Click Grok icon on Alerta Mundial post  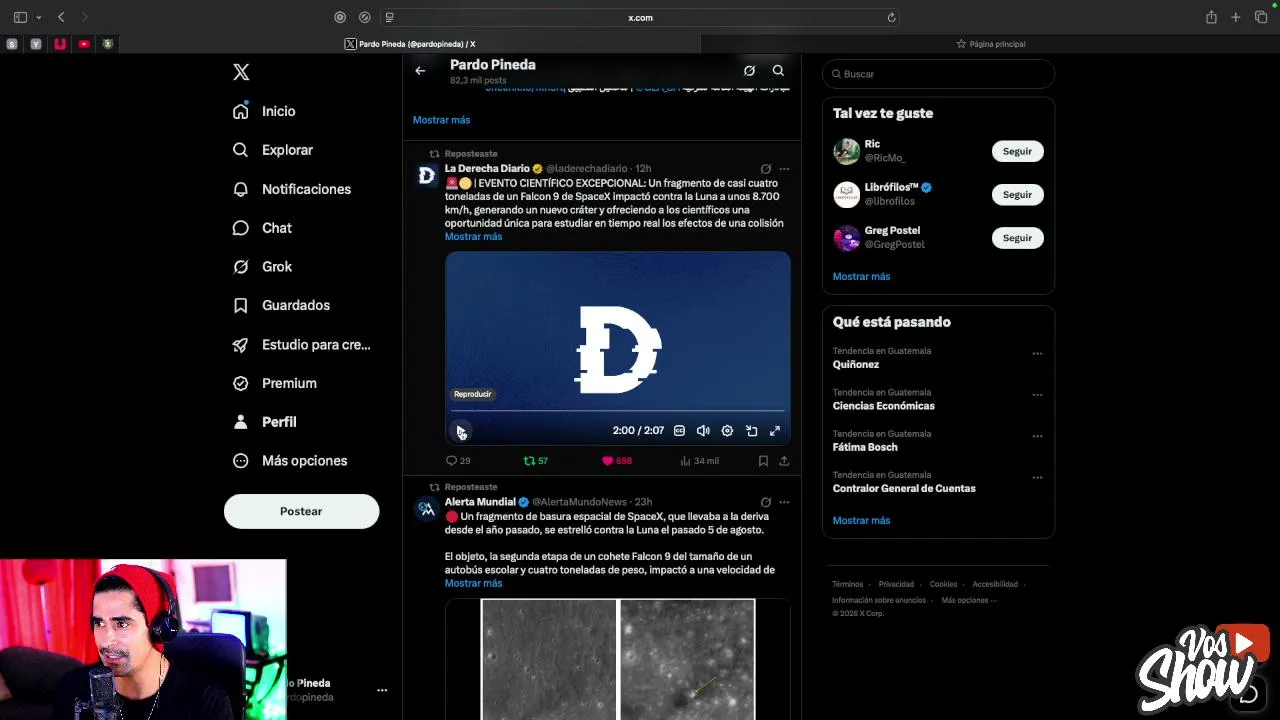tap(766, 502)
